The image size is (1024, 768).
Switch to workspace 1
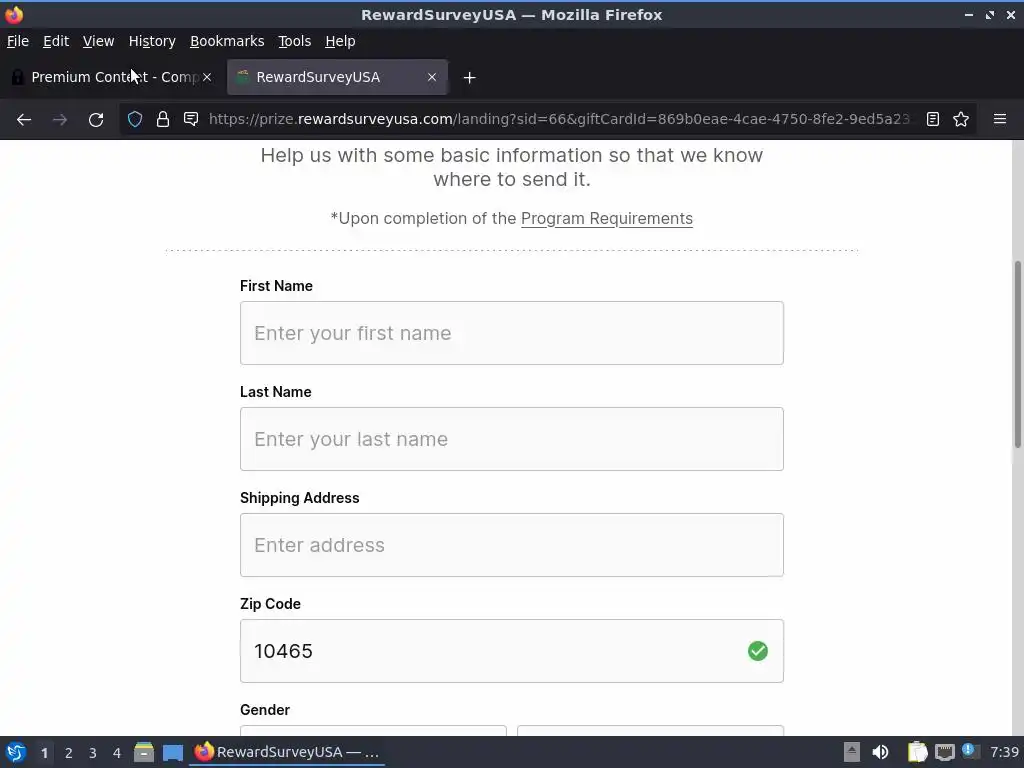[44, 753]
